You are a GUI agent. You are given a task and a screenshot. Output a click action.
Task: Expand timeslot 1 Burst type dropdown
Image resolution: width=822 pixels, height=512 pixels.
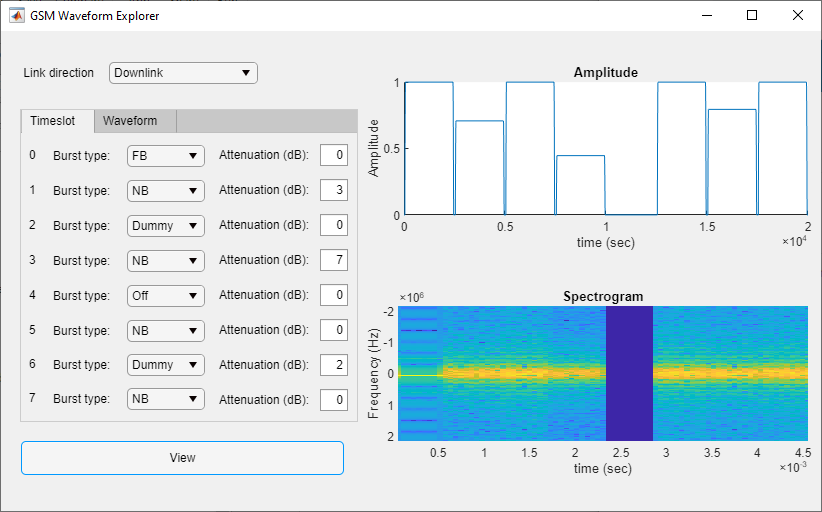tap(166, 191)
